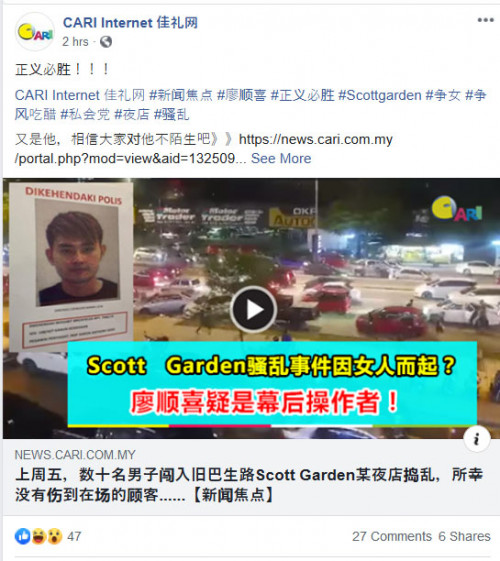The width and height of the screenshot is (500, 561).
Task: Open the CARI page profile picture
Action: tap(35, 31)
